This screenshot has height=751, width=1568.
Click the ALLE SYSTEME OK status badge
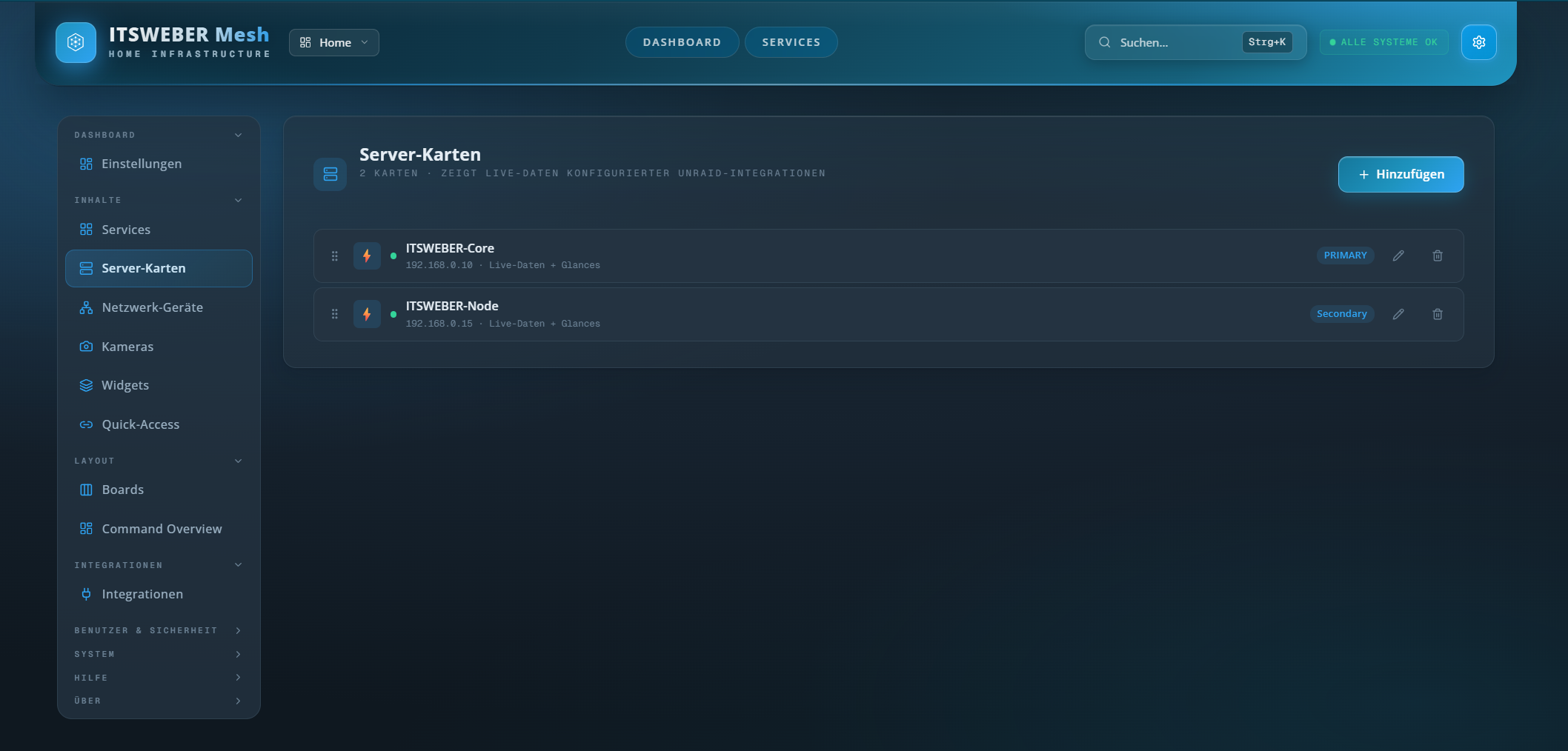[1383, 42]
